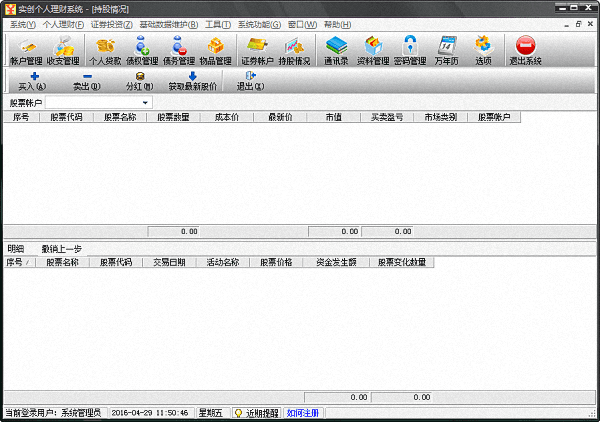Click the 如何注册 link

[x=303, y=412]
